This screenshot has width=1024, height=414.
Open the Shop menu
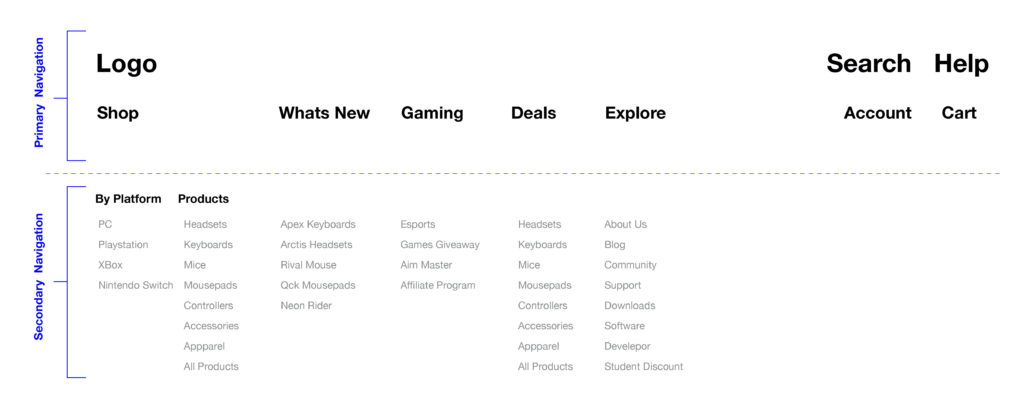coord(117,113)
